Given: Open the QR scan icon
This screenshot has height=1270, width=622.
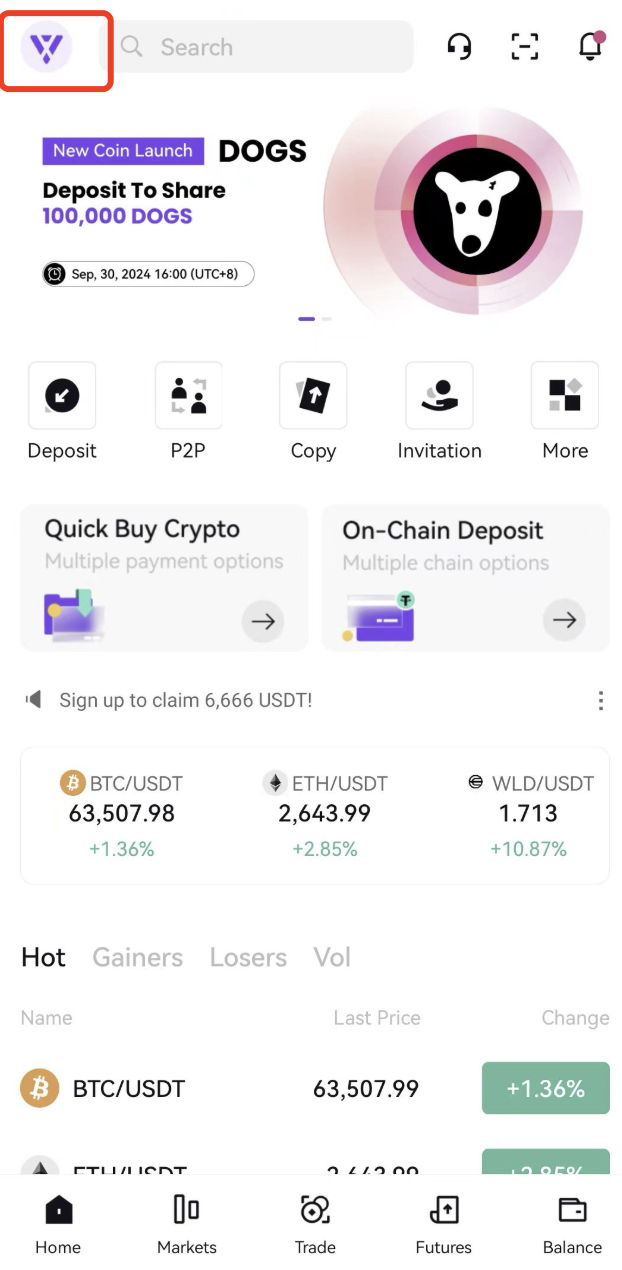Looking at the screenshot, I should [524, 46].
